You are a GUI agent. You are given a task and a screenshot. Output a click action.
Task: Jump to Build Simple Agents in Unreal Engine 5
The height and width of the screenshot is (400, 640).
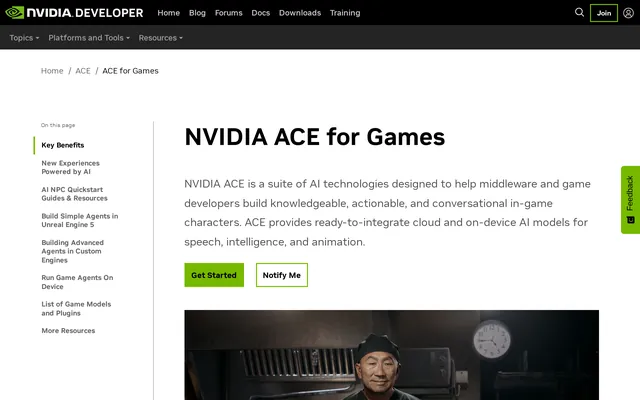80,220
